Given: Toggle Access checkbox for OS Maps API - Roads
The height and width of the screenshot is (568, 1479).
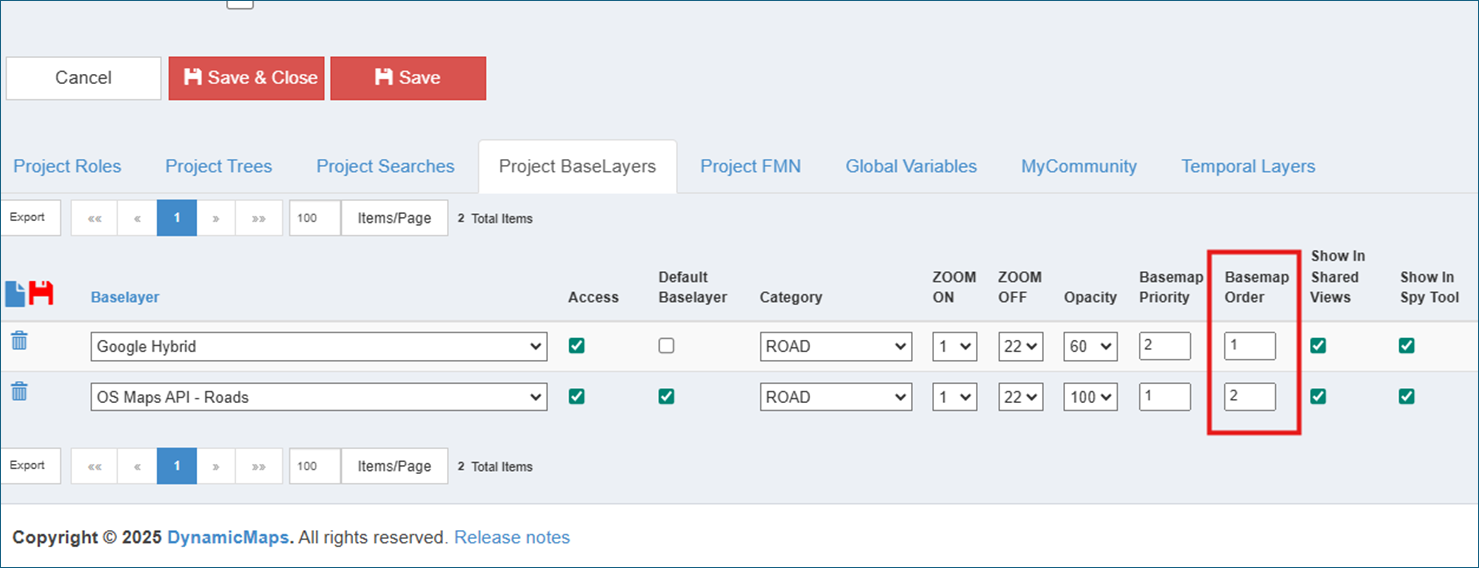Looking at the screenshot, I should click(576, 396).
